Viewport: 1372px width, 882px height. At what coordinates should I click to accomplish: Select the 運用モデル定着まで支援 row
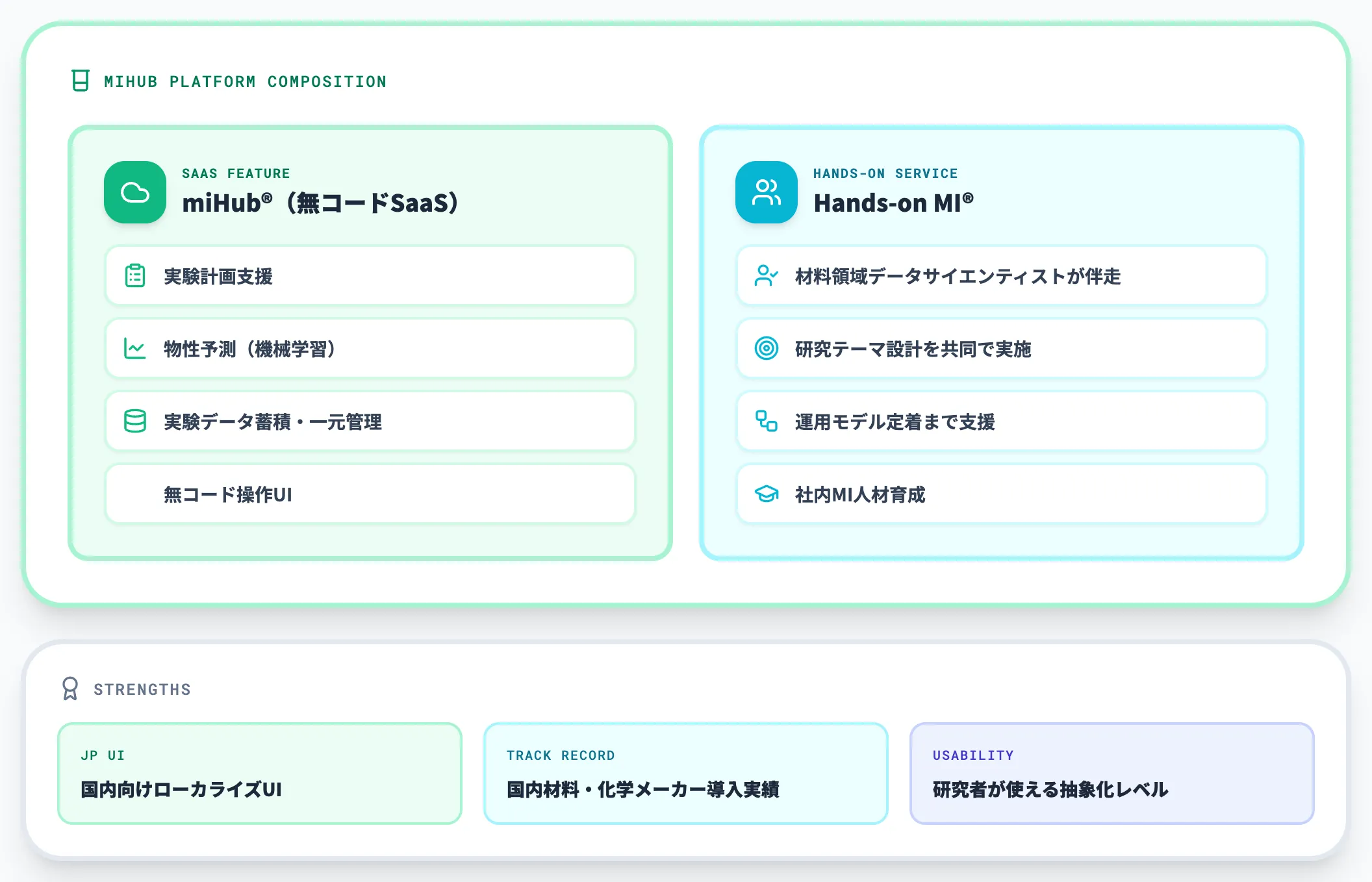tap(1002, 422)
